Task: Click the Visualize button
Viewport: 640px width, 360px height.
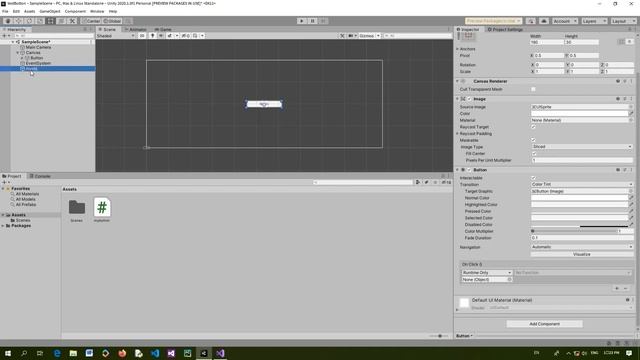Action: 582,254
